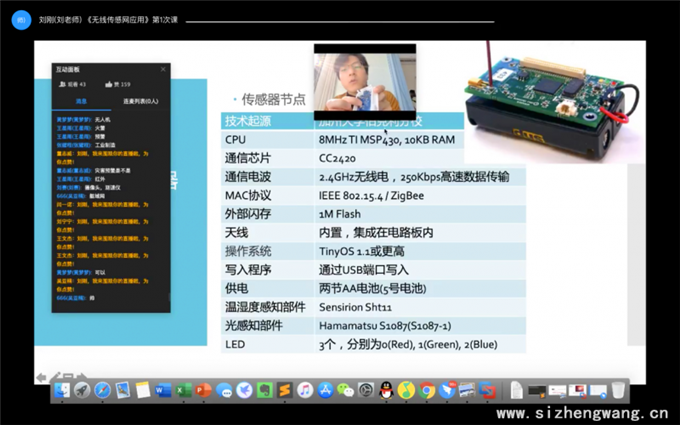The image size is (680, 425).
Task: Click the blue presenter avatar icon
Action: pyautogui.click(x=21, y=20)
